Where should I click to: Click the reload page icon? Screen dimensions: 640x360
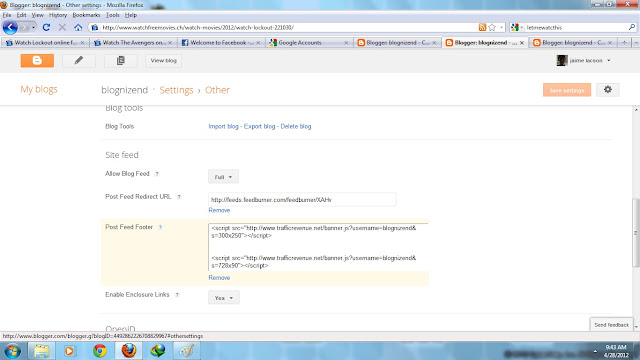46,27
